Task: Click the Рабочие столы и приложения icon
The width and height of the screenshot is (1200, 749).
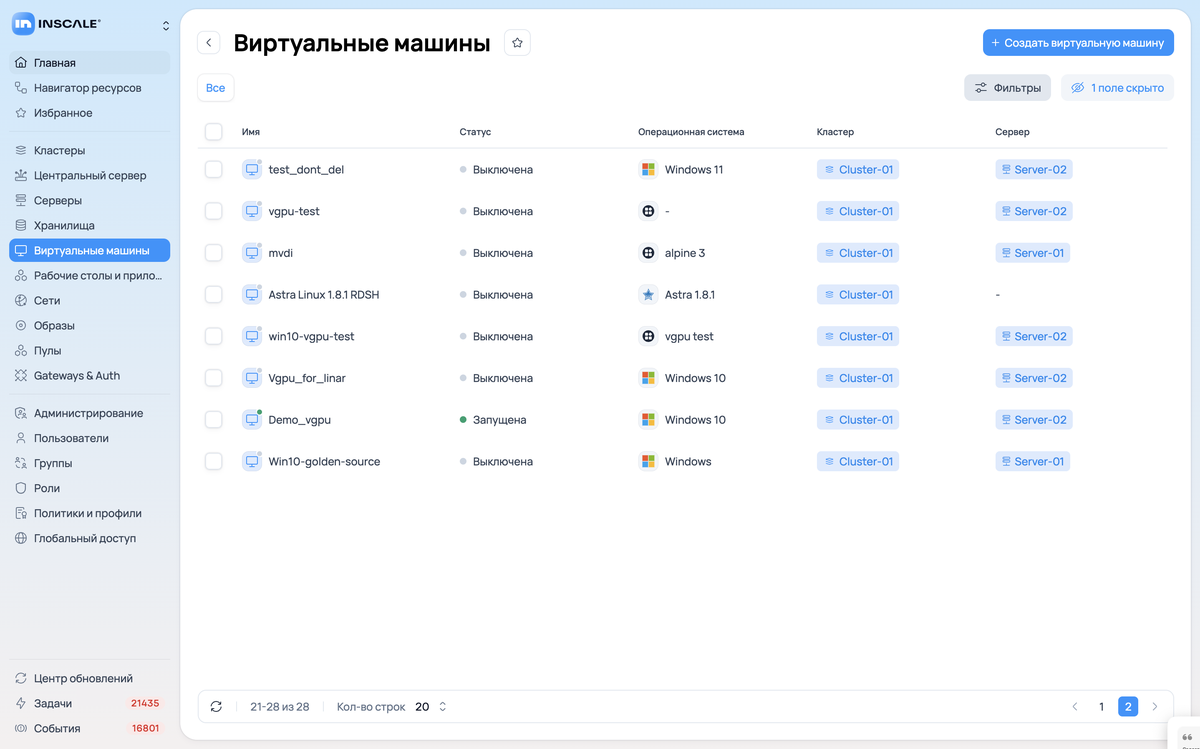Action: (x=21, y=276)
